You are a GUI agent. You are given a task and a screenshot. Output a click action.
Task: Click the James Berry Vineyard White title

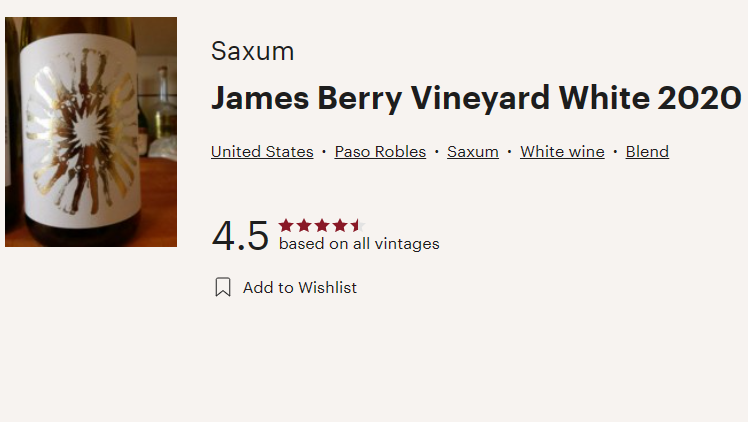click(430, 98)
